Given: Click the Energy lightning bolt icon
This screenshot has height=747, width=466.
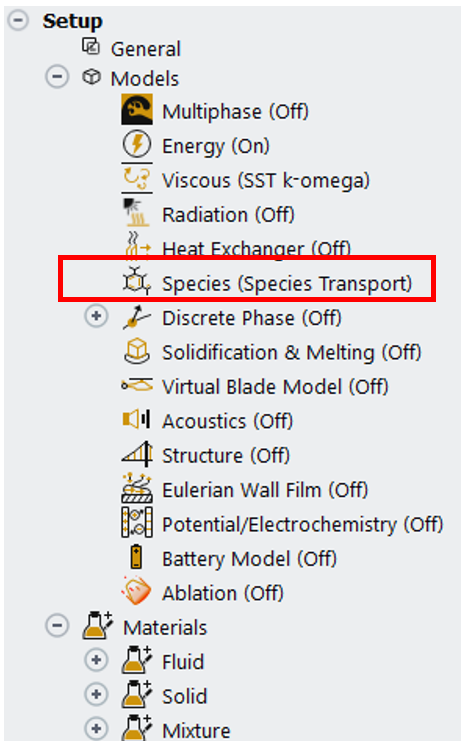Looking at the screenshot, I should pyautogui.click(x=137, y=144).
